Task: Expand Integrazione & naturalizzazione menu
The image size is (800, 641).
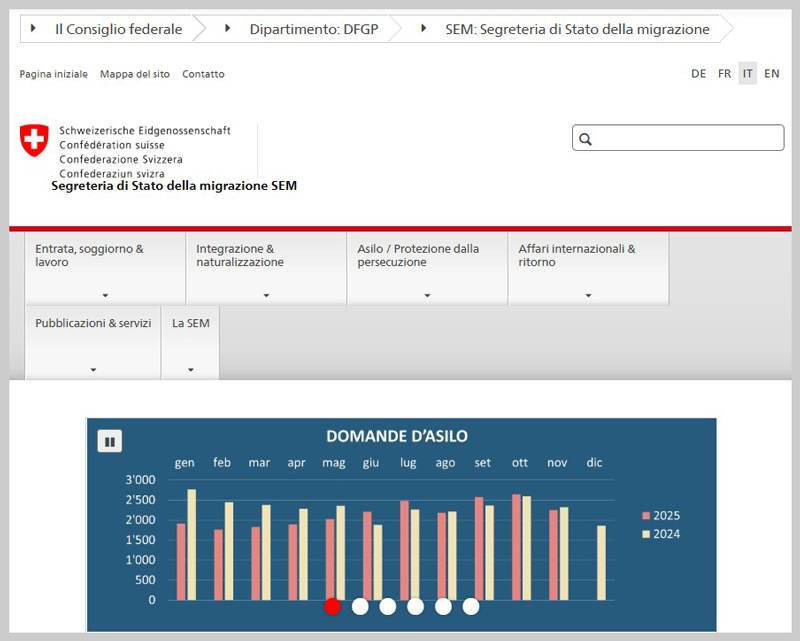Action: (266, 268)
